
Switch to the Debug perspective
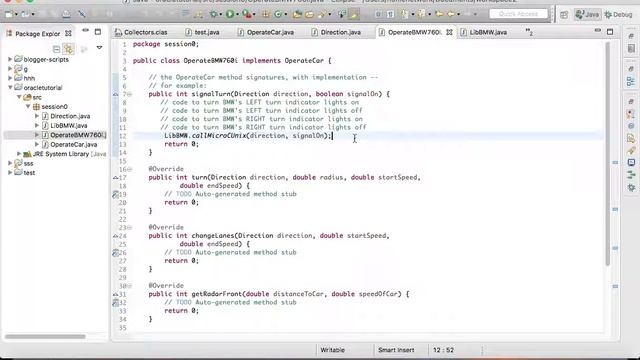click(x=618, y=15)
